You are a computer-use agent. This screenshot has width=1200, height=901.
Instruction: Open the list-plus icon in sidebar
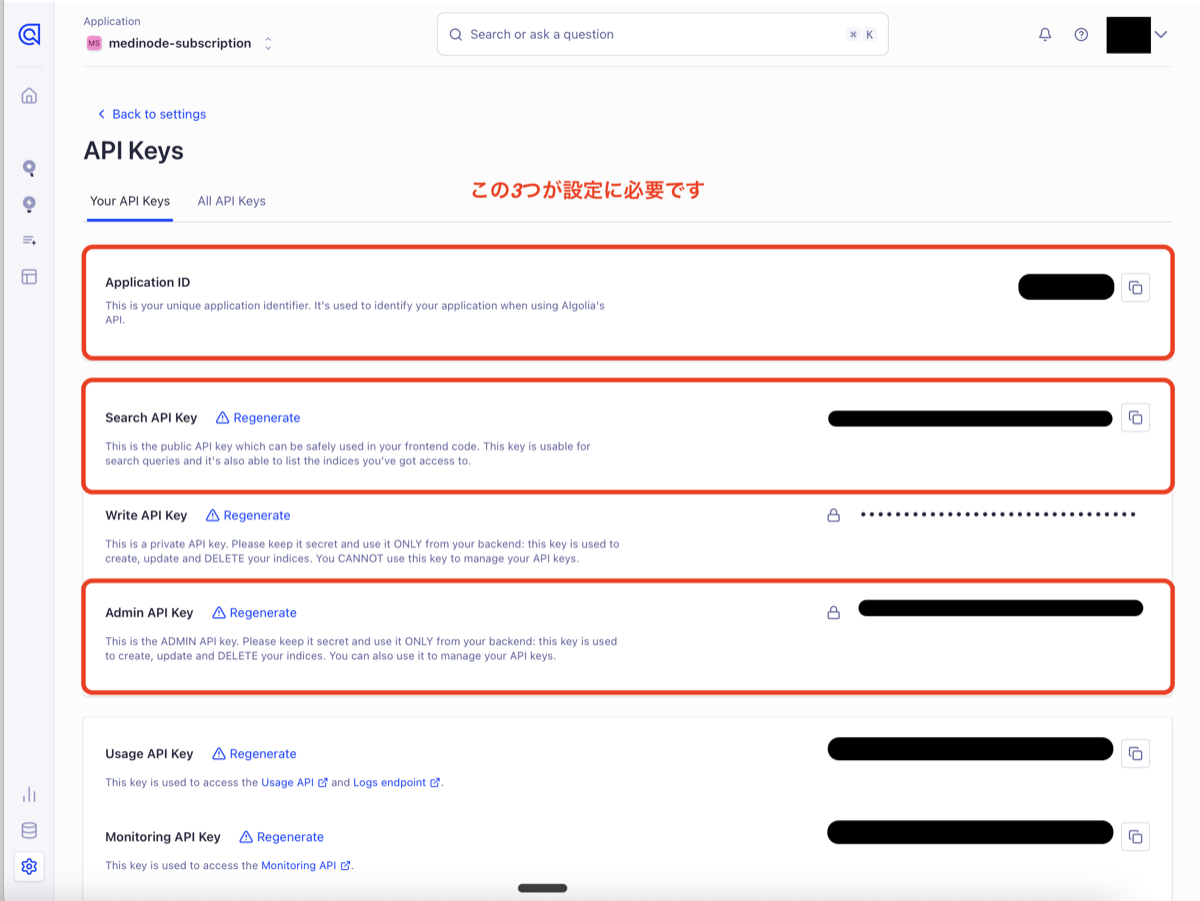click(29, 240)
